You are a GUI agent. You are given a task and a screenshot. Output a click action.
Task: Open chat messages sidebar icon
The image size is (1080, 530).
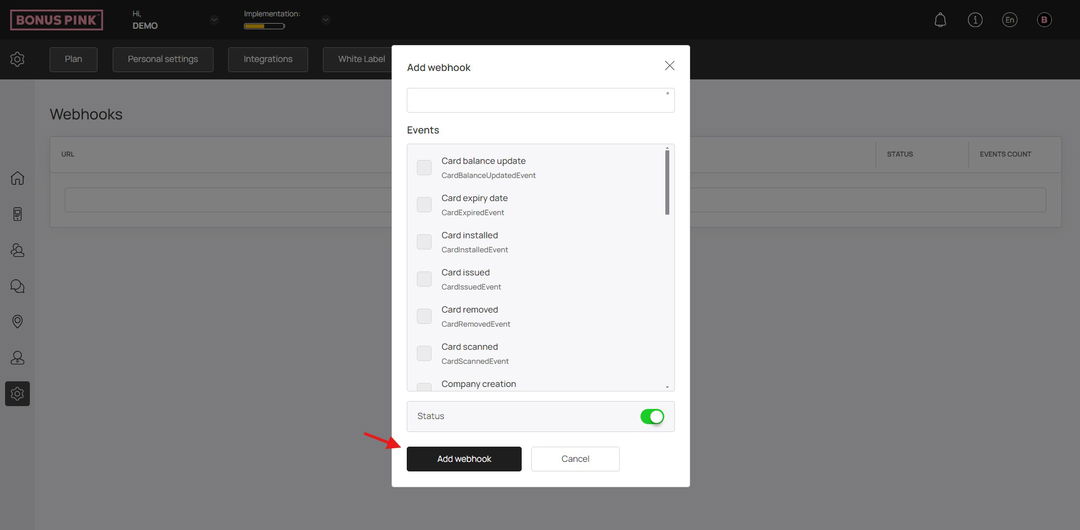[17, 285]
